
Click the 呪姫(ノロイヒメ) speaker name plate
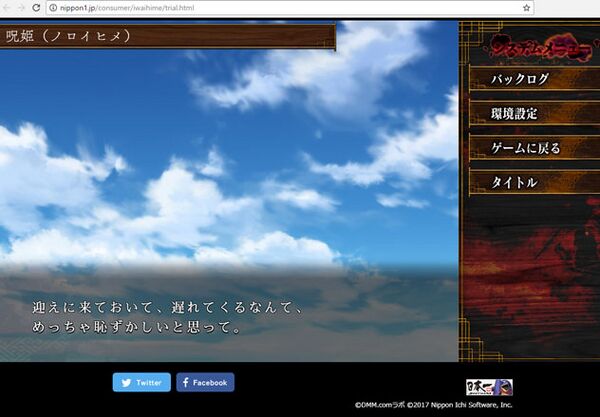pos(168,36)
